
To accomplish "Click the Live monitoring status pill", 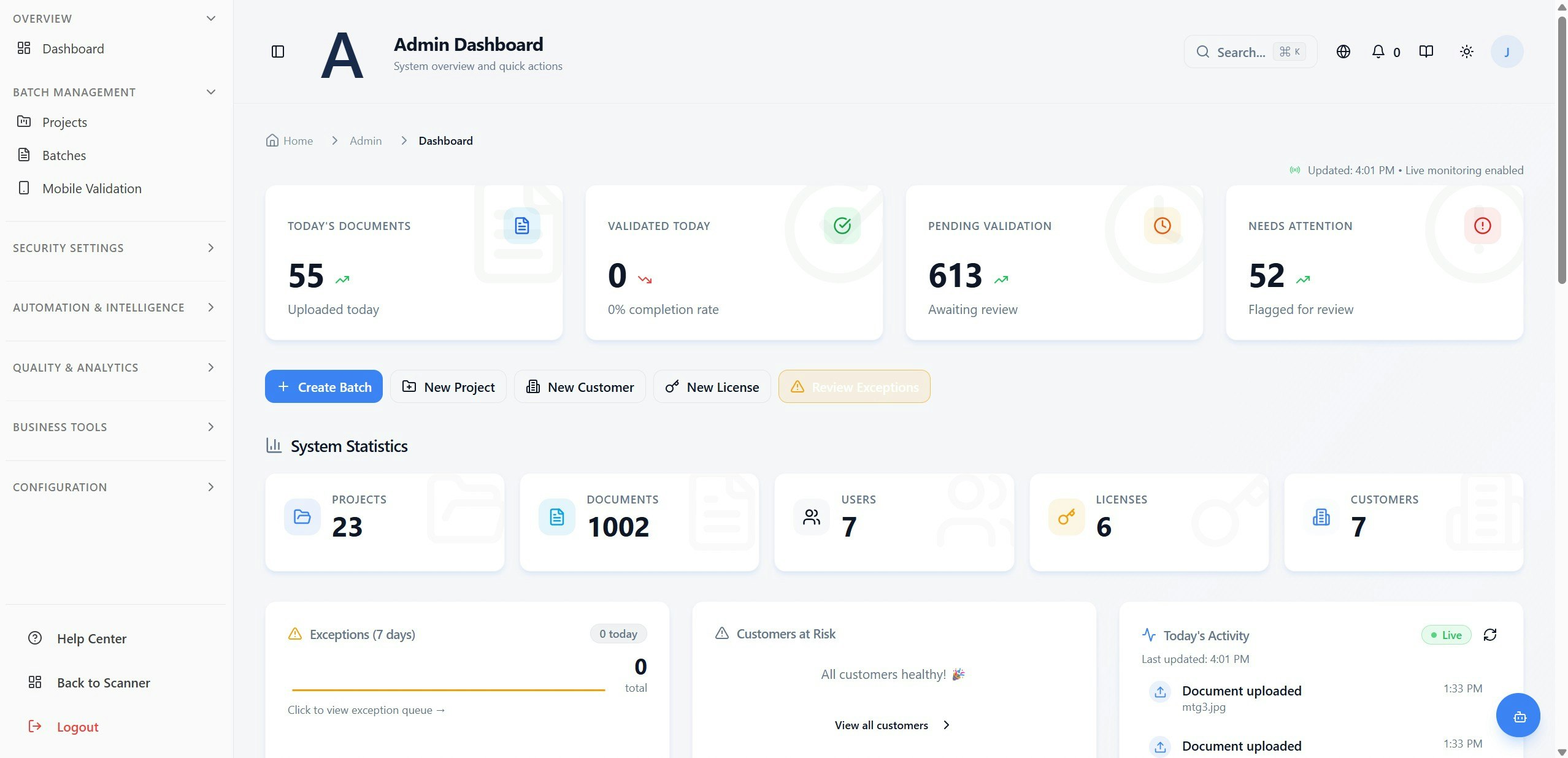I will pyautogui.click(x=1446, y=635).
